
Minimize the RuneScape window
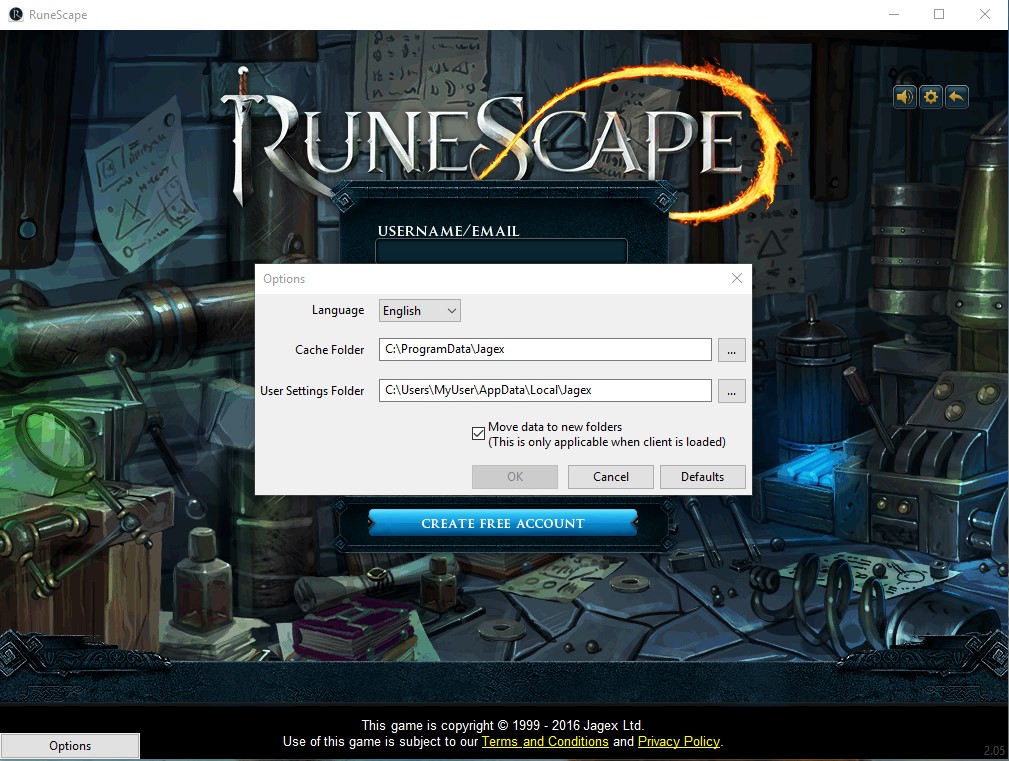pos(894,14)
